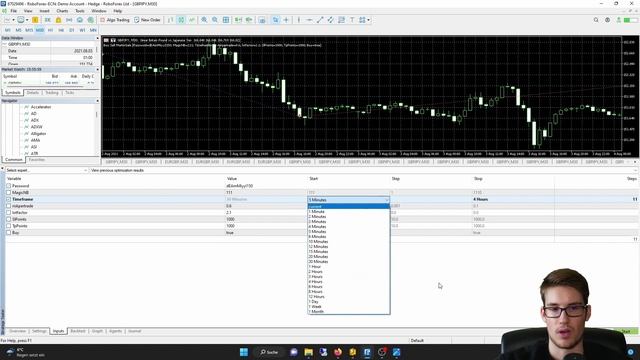
Task: Click the yellow toolbar icon left of IDE
Action: 36,20
